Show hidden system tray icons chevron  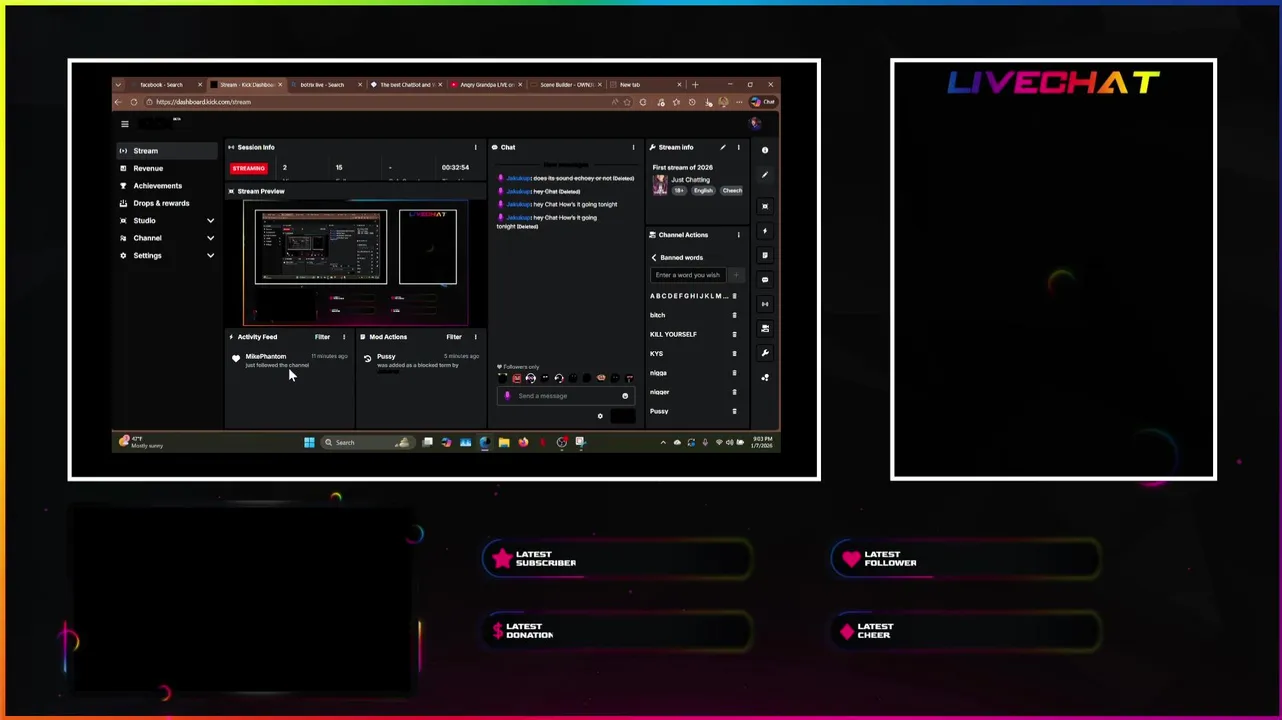pos(663,442)
